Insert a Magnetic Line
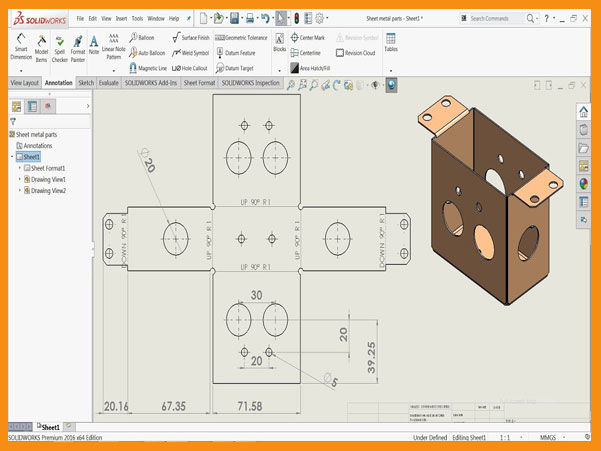The height and width of the screenshot is (451, 601). tap(148, 68)
